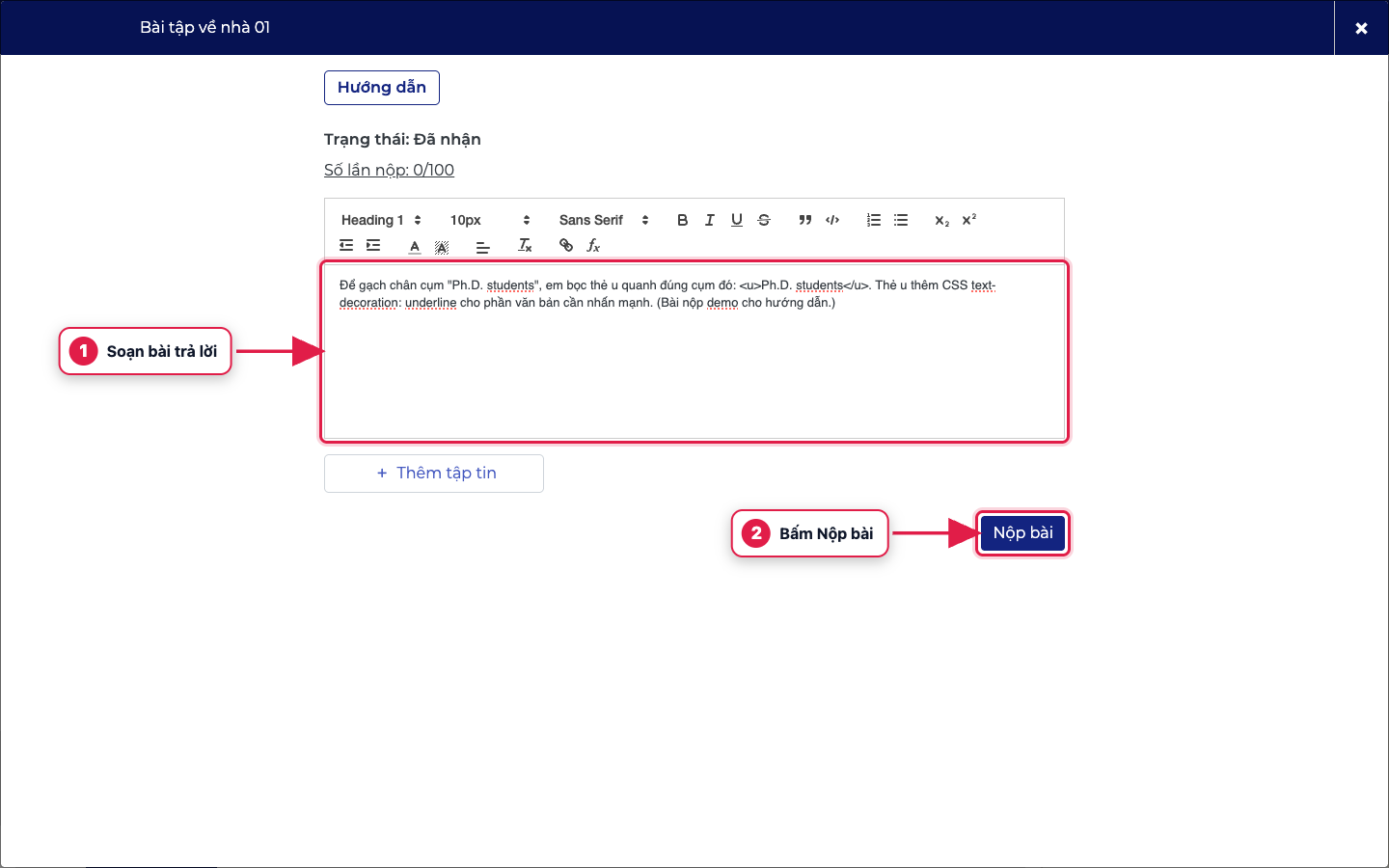1389x868 pixels.
Task: Click inside the answer text editor area
Action: tap(694, 352)
